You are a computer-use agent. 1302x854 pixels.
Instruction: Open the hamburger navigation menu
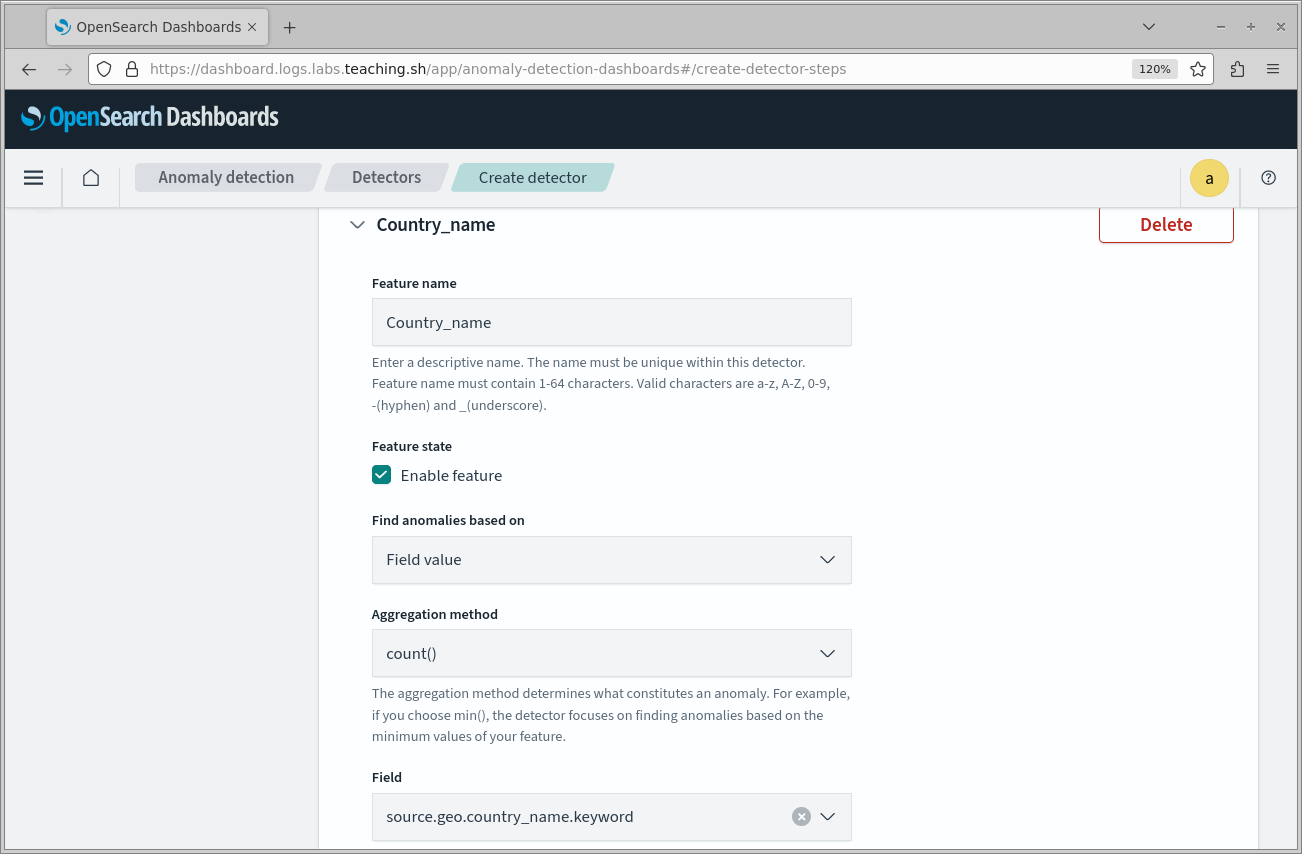pos(33,178)
